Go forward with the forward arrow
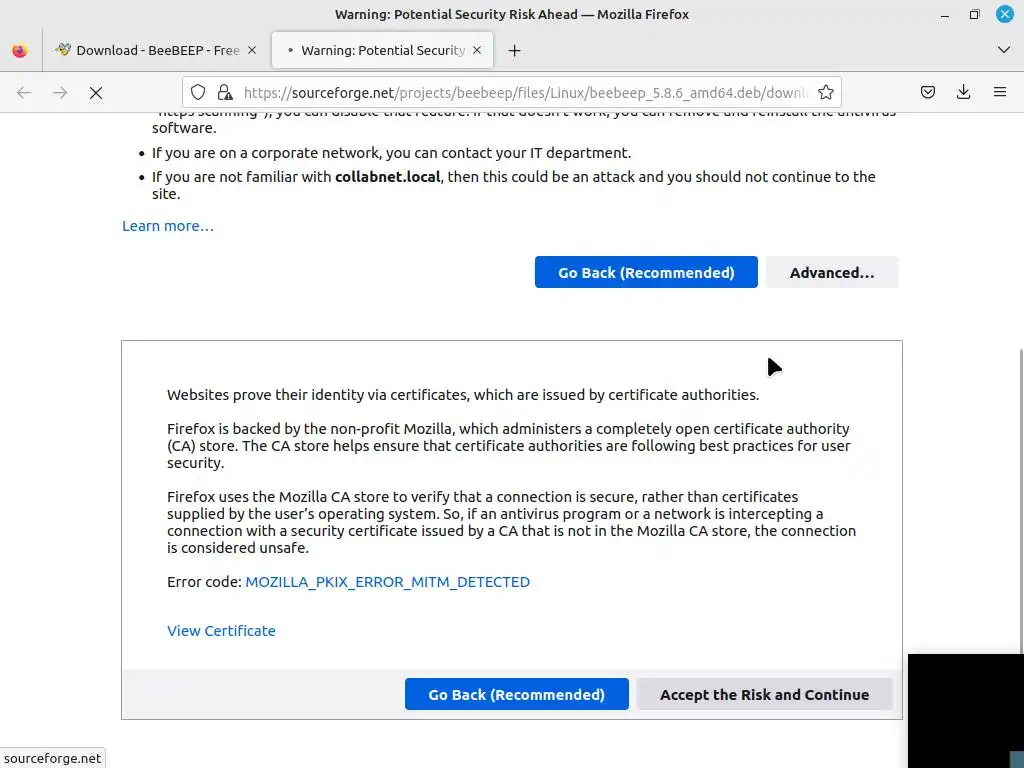1024x768 pixels. tap(60, 93)
